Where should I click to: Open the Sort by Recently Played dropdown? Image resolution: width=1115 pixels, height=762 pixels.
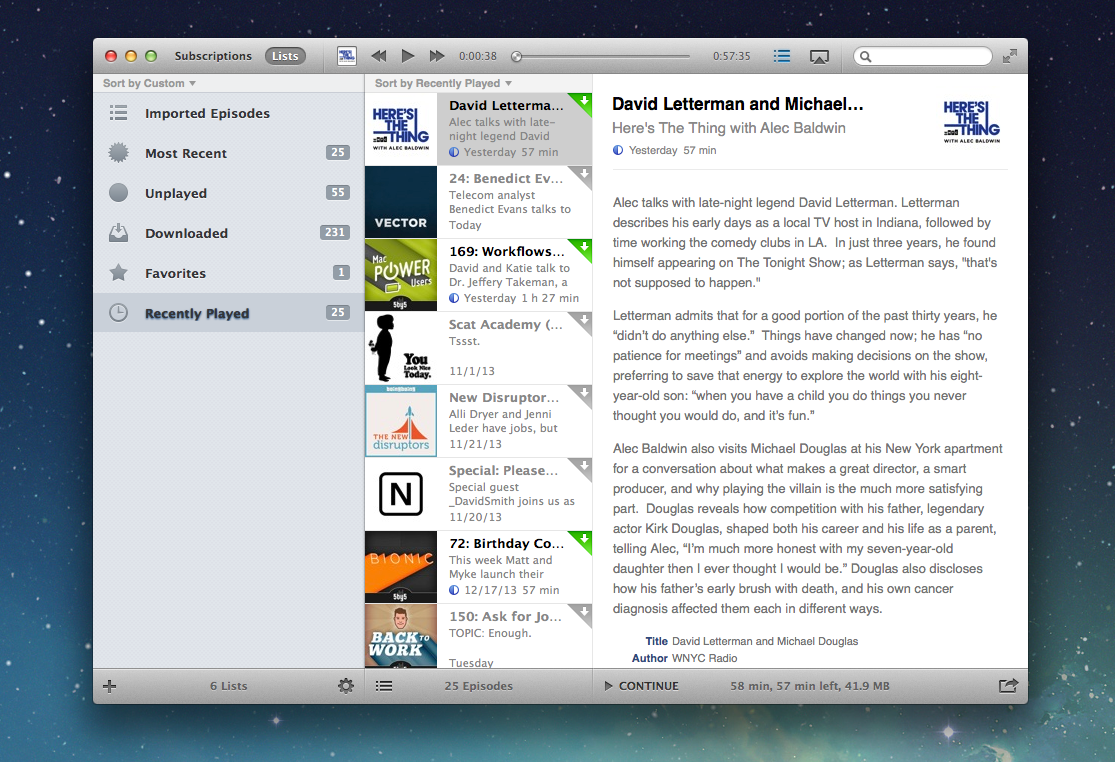436,82
